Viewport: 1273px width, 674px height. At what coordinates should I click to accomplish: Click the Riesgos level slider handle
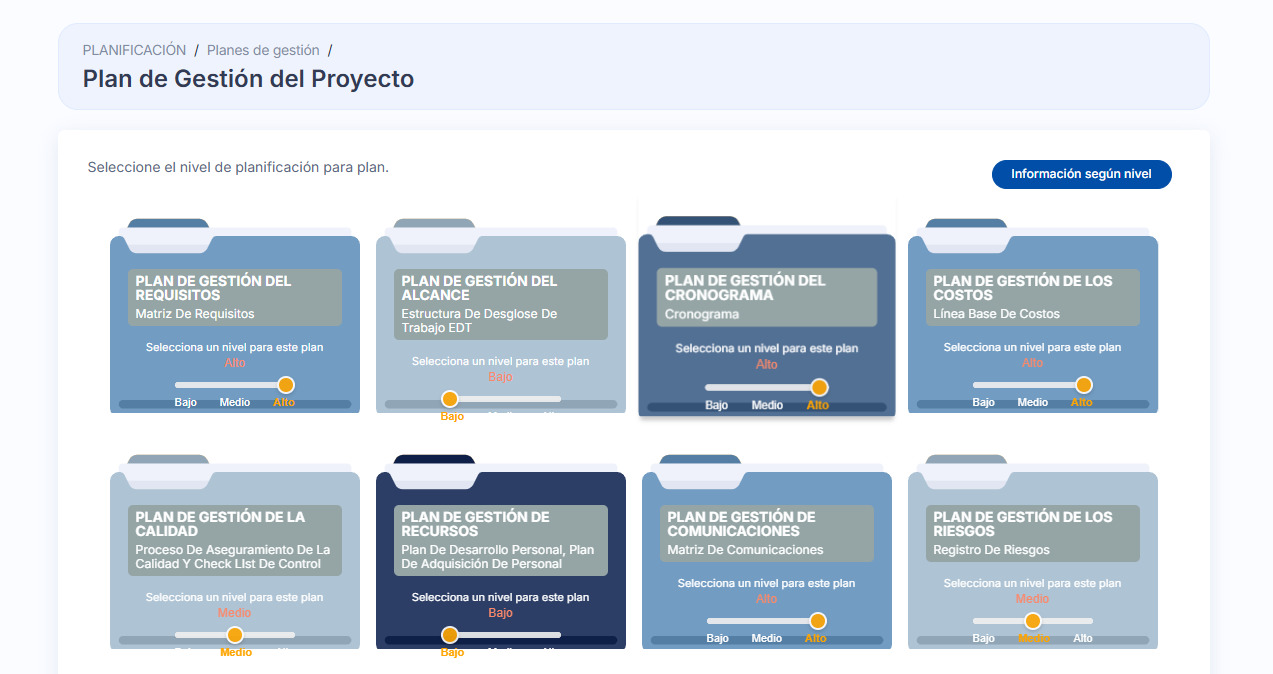pos(1033,621)
